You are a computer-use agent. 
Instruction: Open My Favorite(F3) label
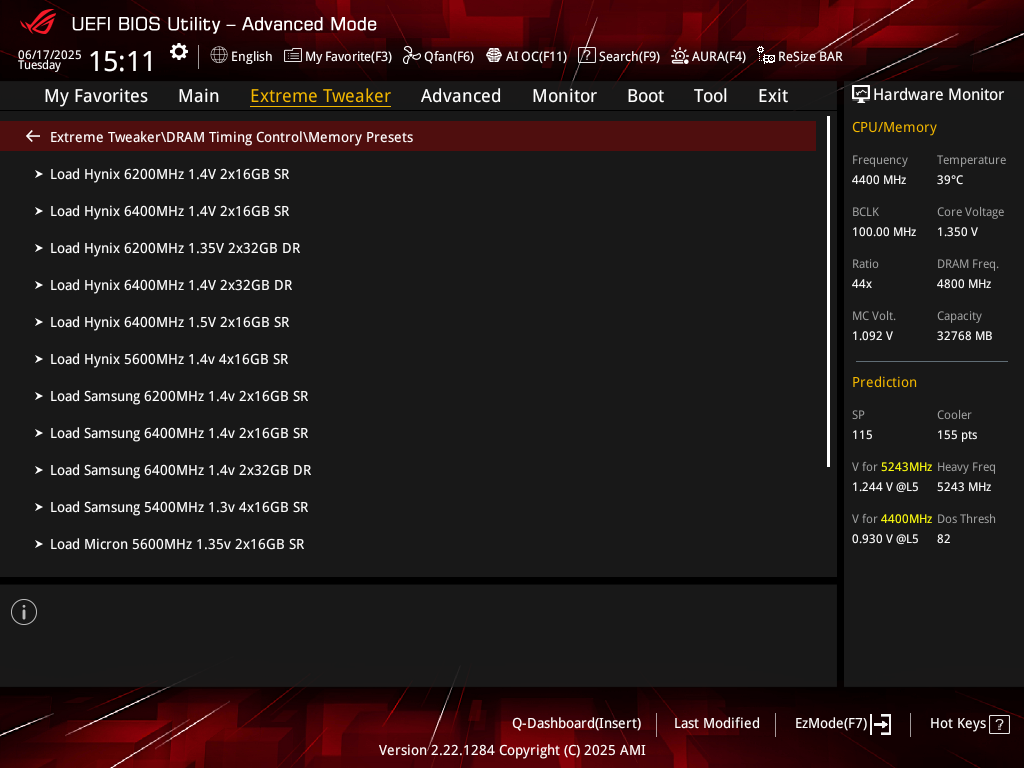click(348, 56)
